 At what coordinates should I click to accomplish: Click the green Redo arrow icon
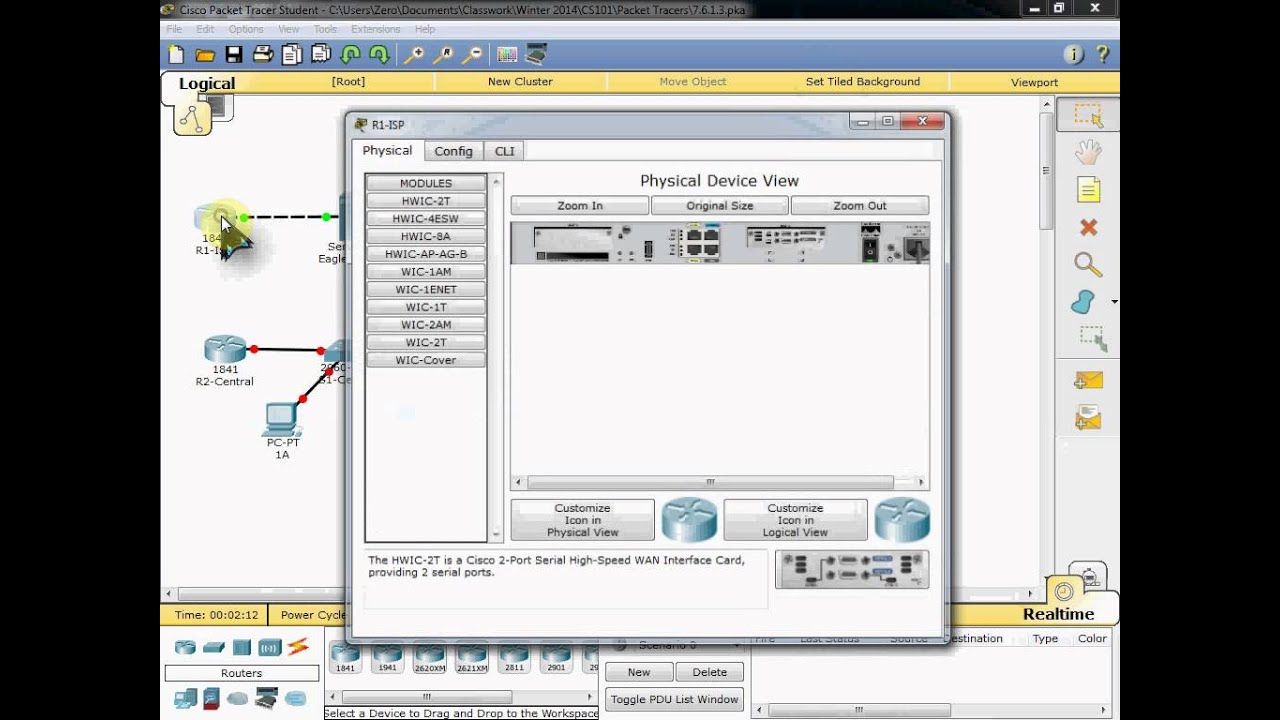point(379,55)
